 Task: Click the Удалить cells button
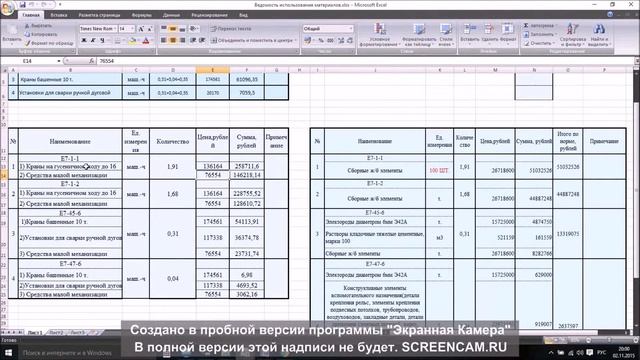(x=489, y=33)
